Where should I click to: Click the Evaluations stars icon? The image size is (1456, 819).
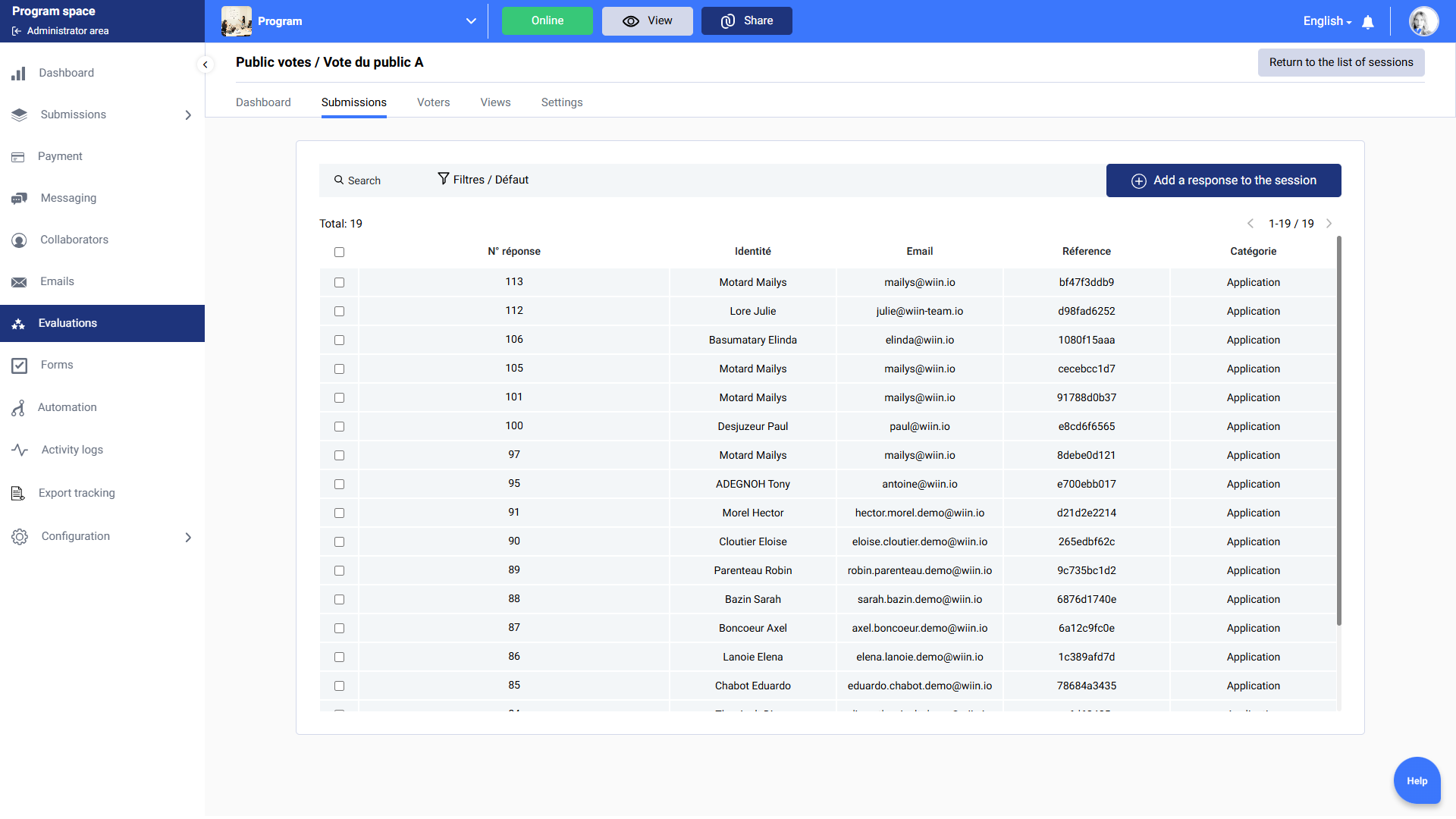coord(19,324)
